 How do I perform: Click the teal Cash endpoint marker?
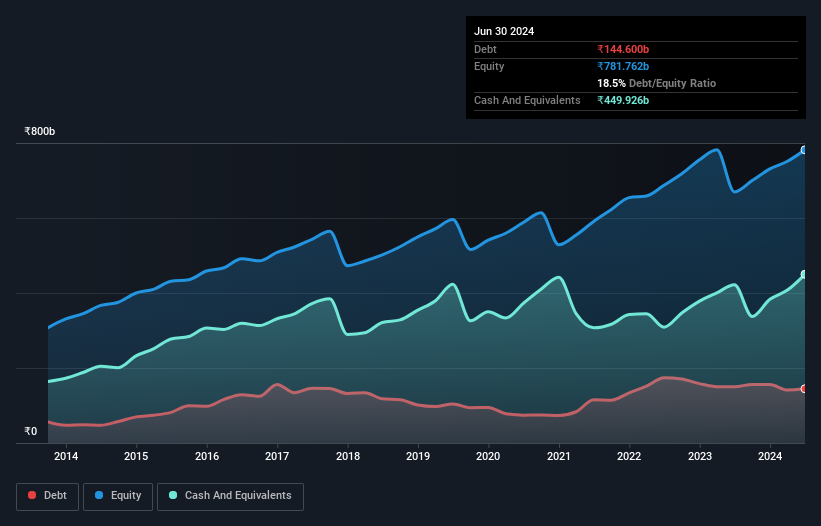(804, 274)
